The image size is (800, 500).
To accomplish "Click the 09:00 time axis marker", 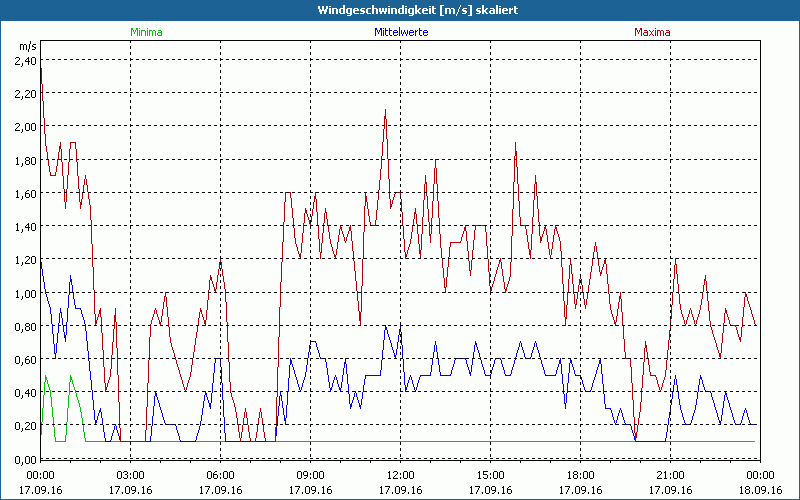I will pos(311,475).
